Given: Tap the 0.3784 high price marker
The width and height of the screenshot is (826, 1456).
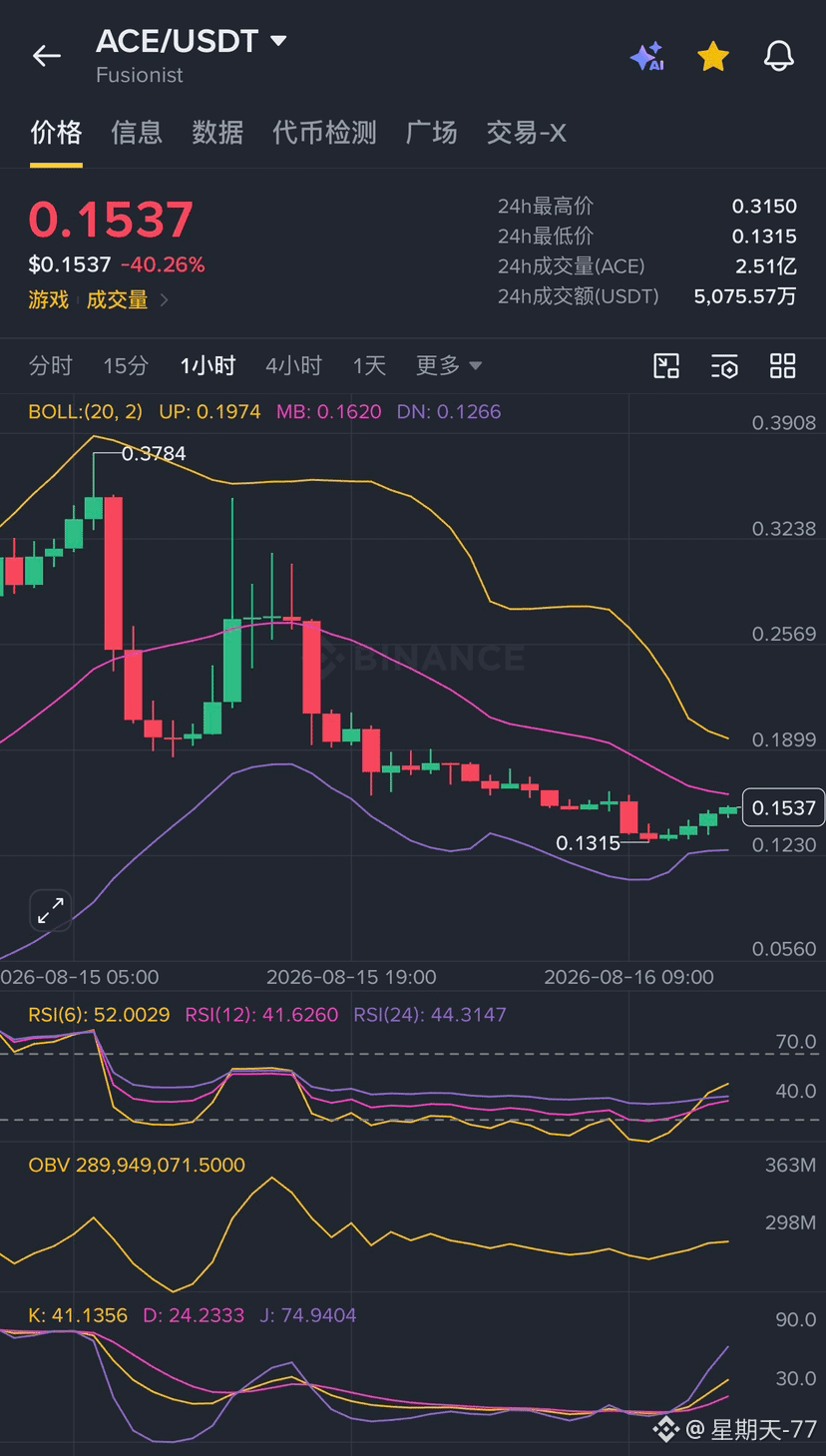Looking at the screenshot, I should tap(154, 454).
